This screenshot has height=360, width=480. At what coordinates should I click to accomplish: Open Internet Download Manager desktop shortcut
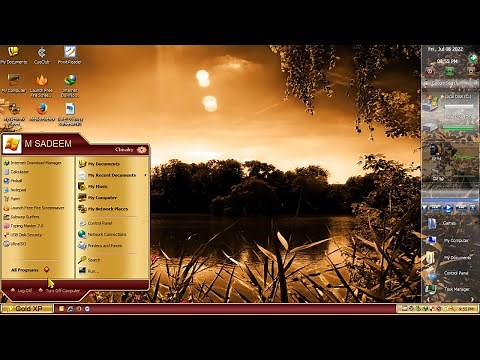point(70,86)
